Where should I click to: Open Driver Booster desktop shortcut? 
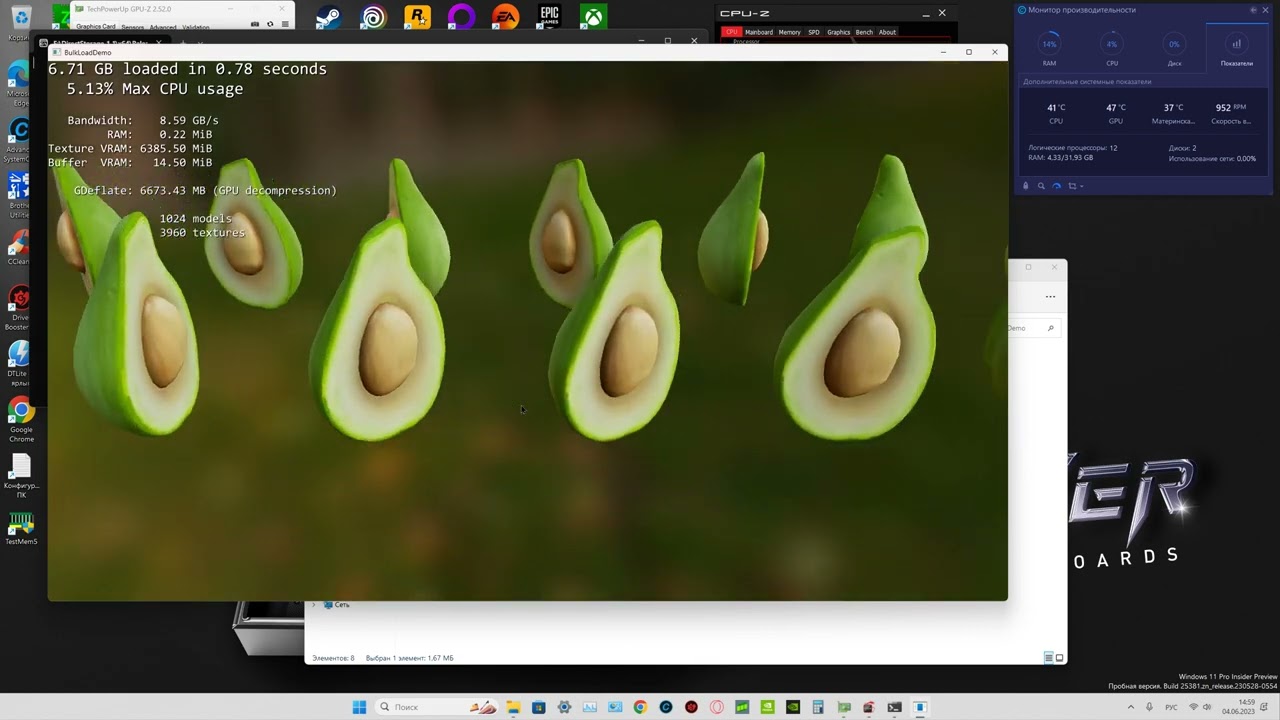(x=19, y=308)
